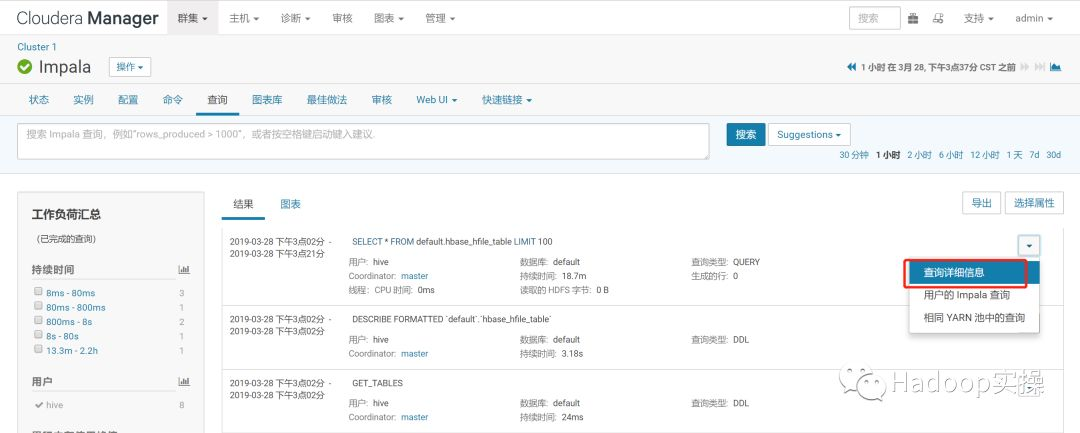Click the header 搜索 search input
This screenshot has height=433, width=1080.
pos(875,19)
